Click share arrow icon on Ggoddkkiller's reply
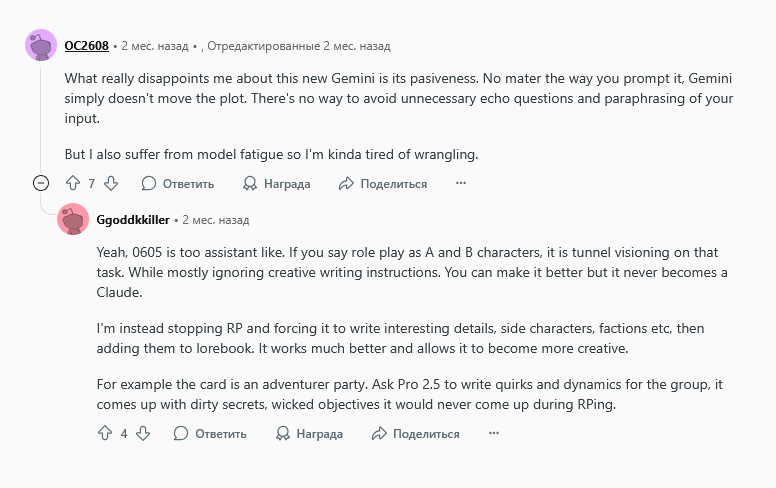776x488 pixels. pyautogui.click(x=379, y=433)
